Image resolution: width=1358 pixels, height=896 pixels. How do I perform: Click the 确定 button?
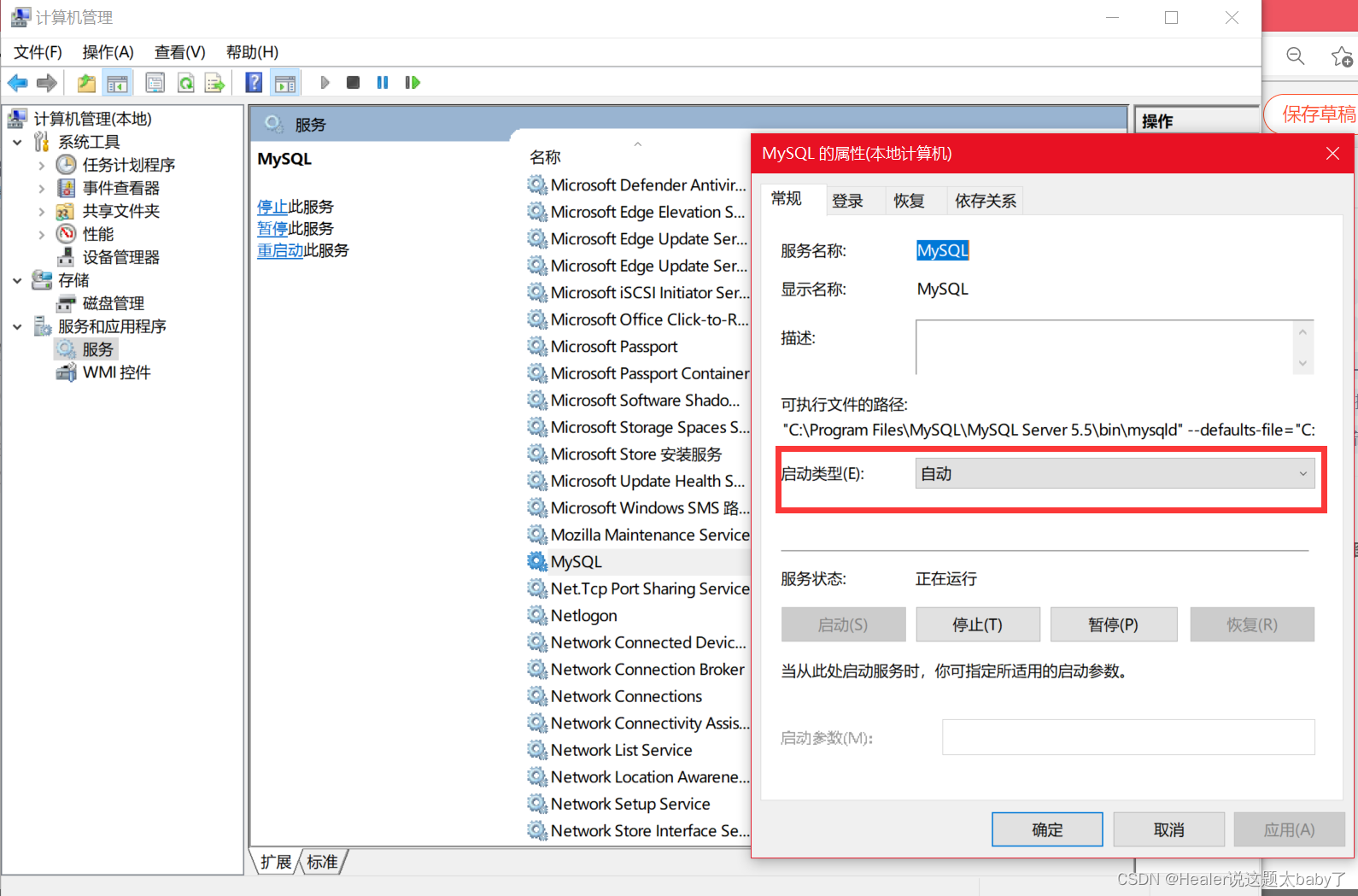[x=1047, y=829]
